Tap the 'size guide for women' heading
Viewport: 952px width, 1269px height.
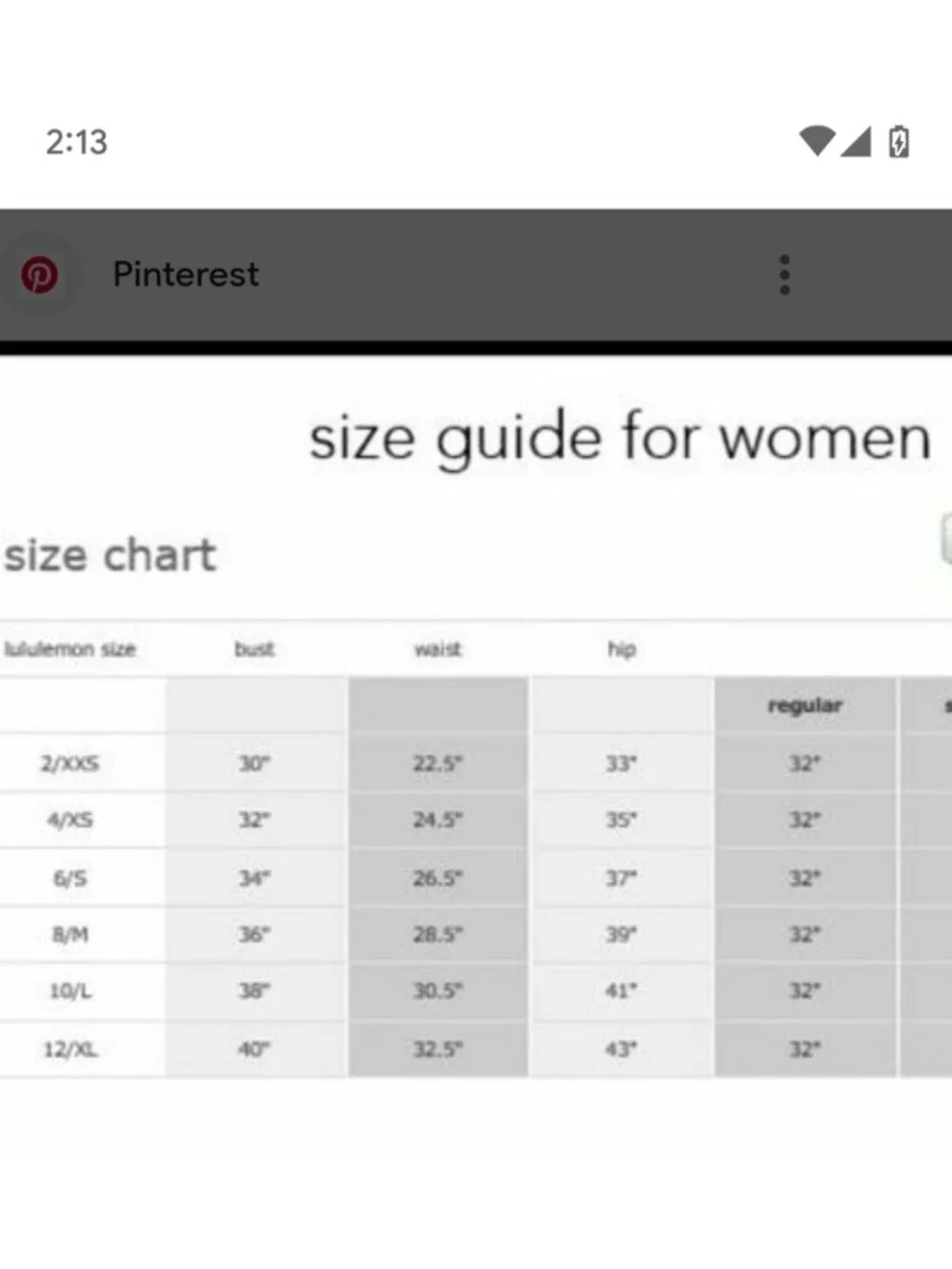[620, 439]
